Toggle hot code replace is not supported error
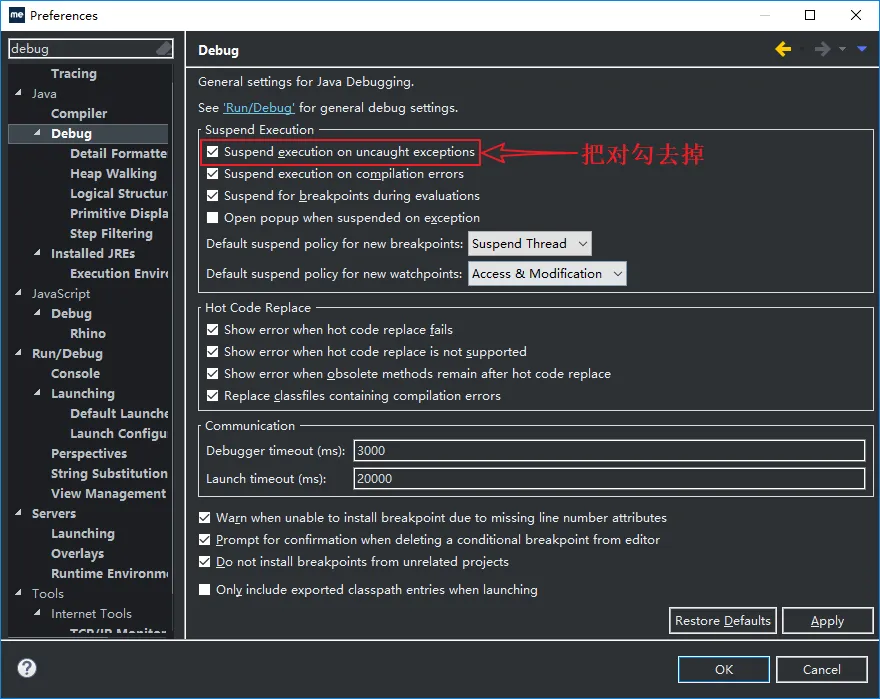 pyautogui.click(x=213, y=351)
